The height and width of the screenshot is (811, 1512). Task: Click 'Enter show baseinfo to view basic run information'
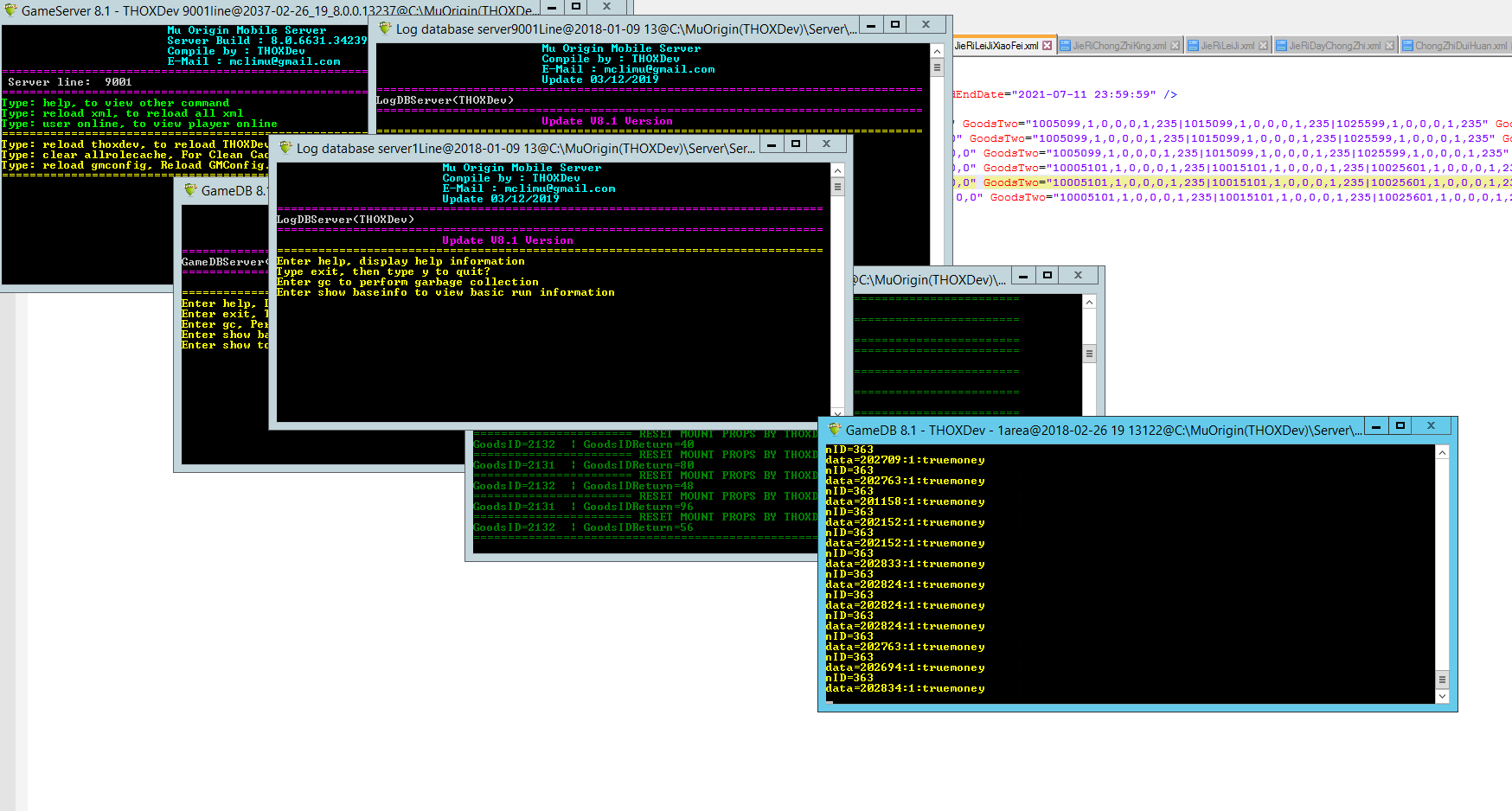(x=445, y=292)
